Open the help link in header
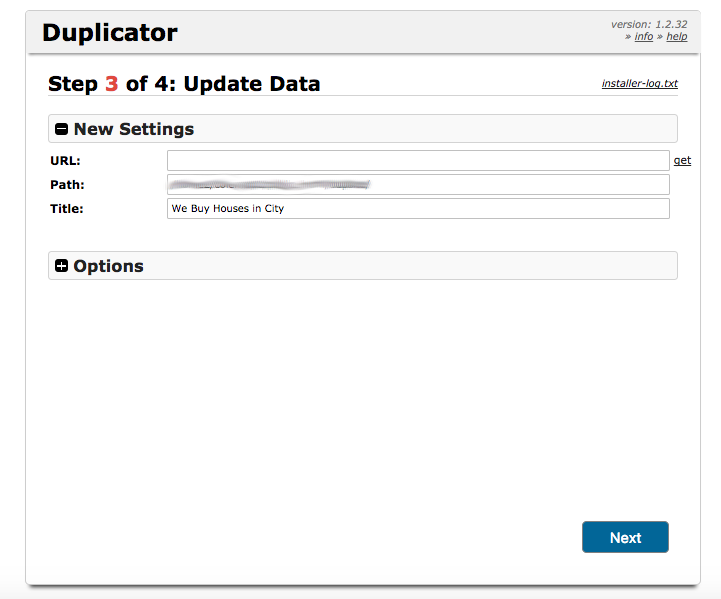The image size is (721, 599). [x=677, y=37]
